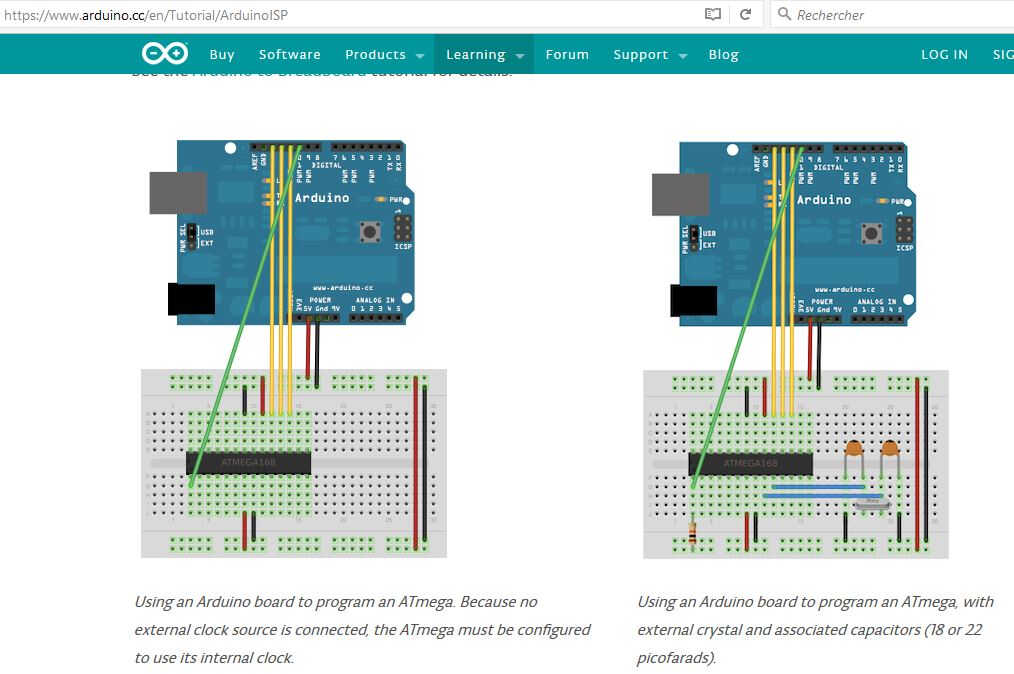Expand the Products dropdown arrow
This screenshot has width=1014, height=674.
[x=420, y=56]
